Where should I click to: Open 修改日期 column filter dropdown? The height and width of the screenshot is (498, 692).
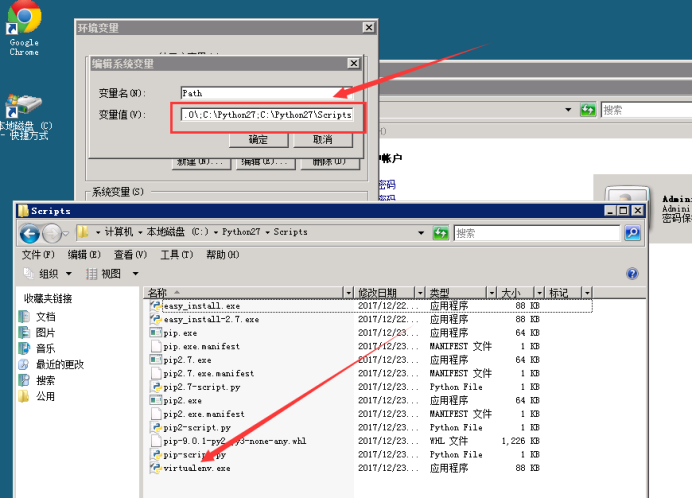click(420, 293)
